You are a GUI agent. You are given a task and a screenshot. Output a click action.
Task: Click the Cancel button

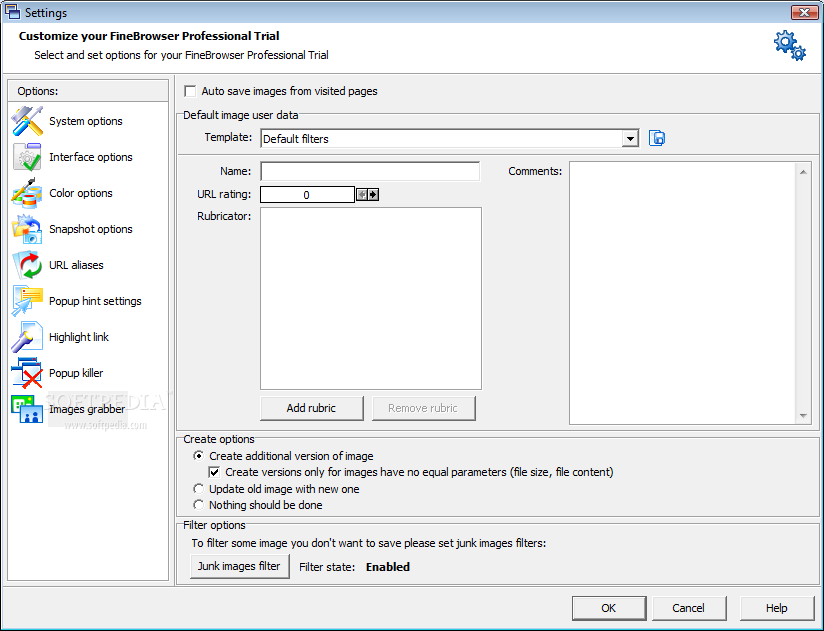tap(689, 608)
